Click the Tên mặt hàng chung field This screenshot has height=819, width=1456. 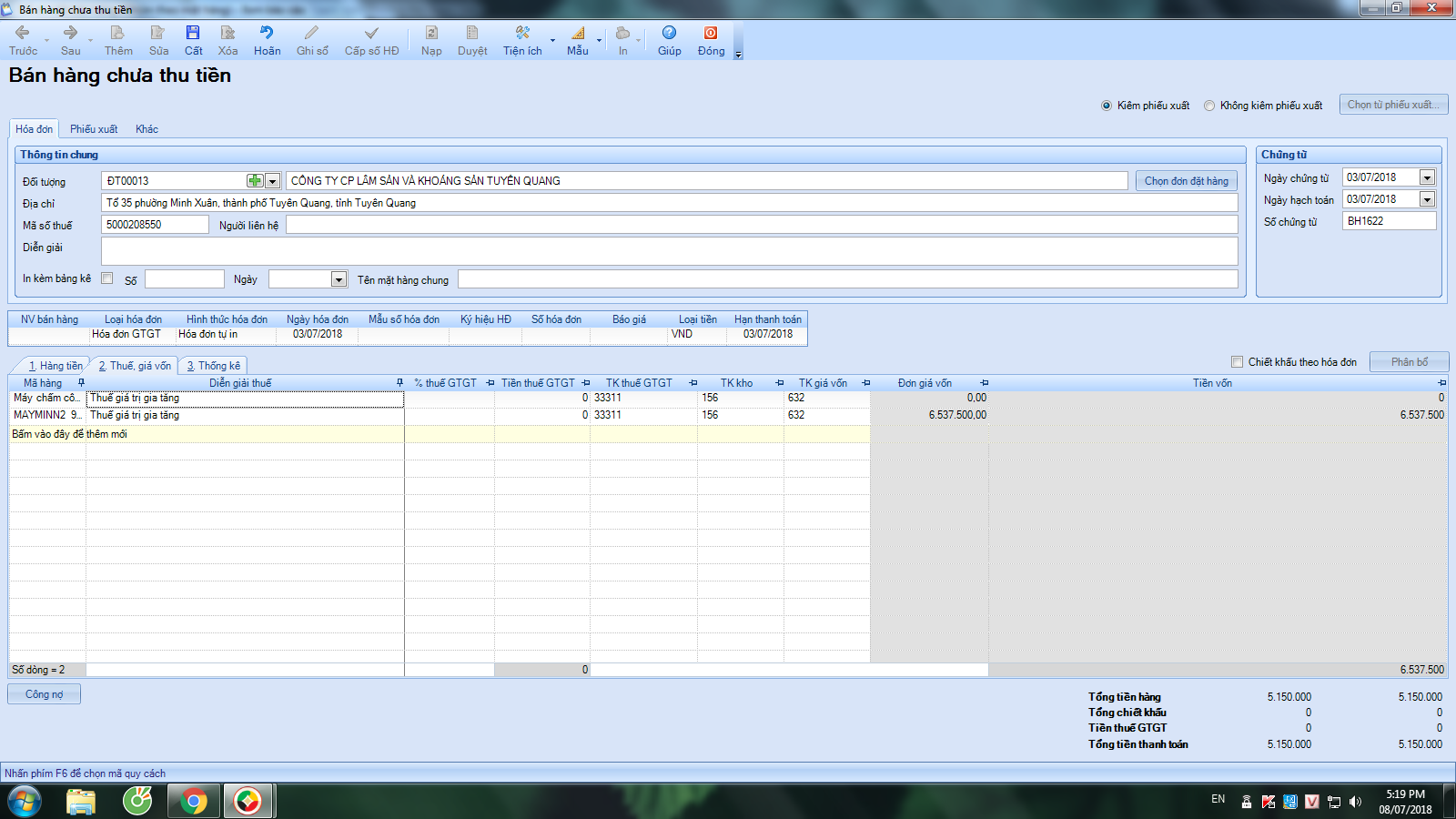pyautogui.click(x=848, y=279)
